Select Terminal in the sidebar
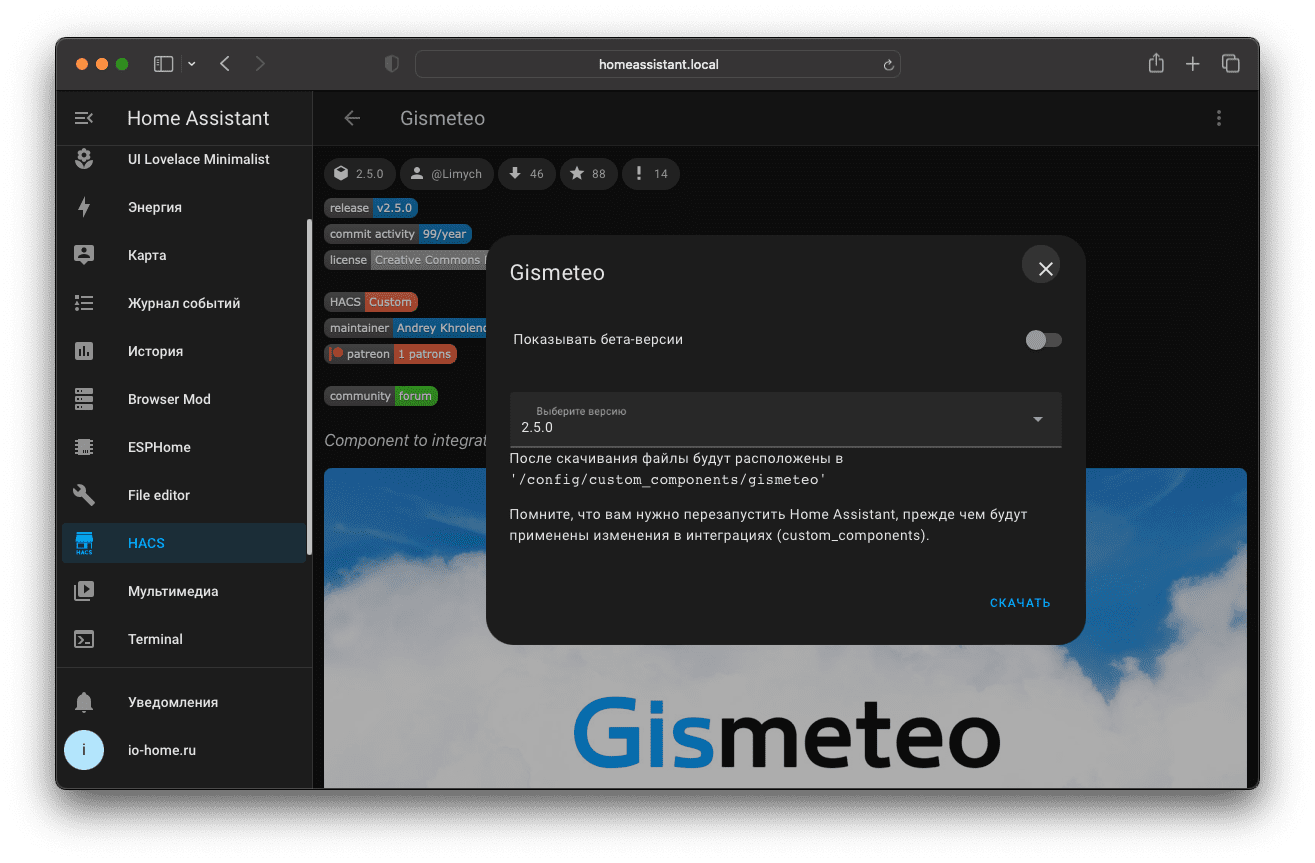This screenshot has width=1315, height=863. coord(184,639)
